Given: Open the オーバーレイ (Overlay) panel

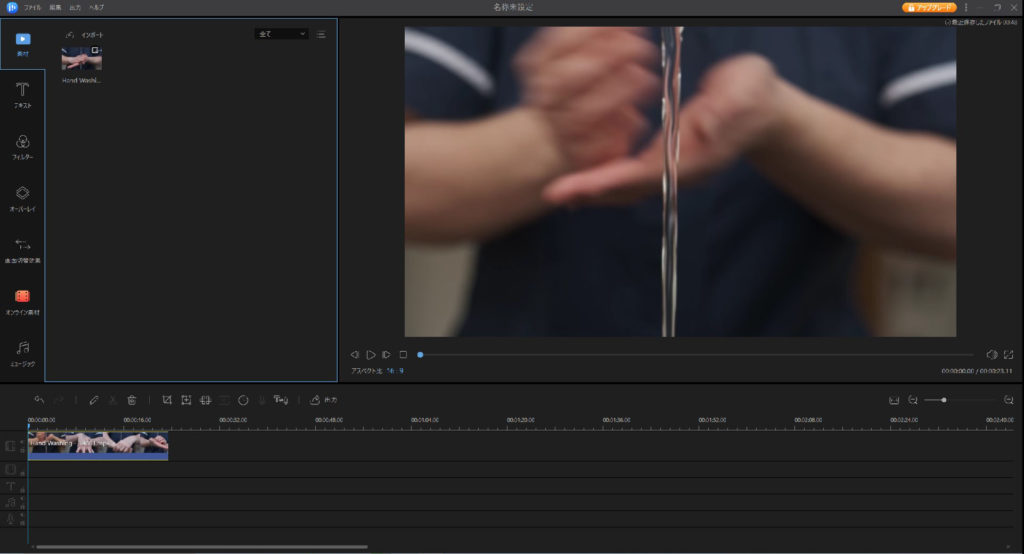Looking at the screenshot, I should [23, 199].
